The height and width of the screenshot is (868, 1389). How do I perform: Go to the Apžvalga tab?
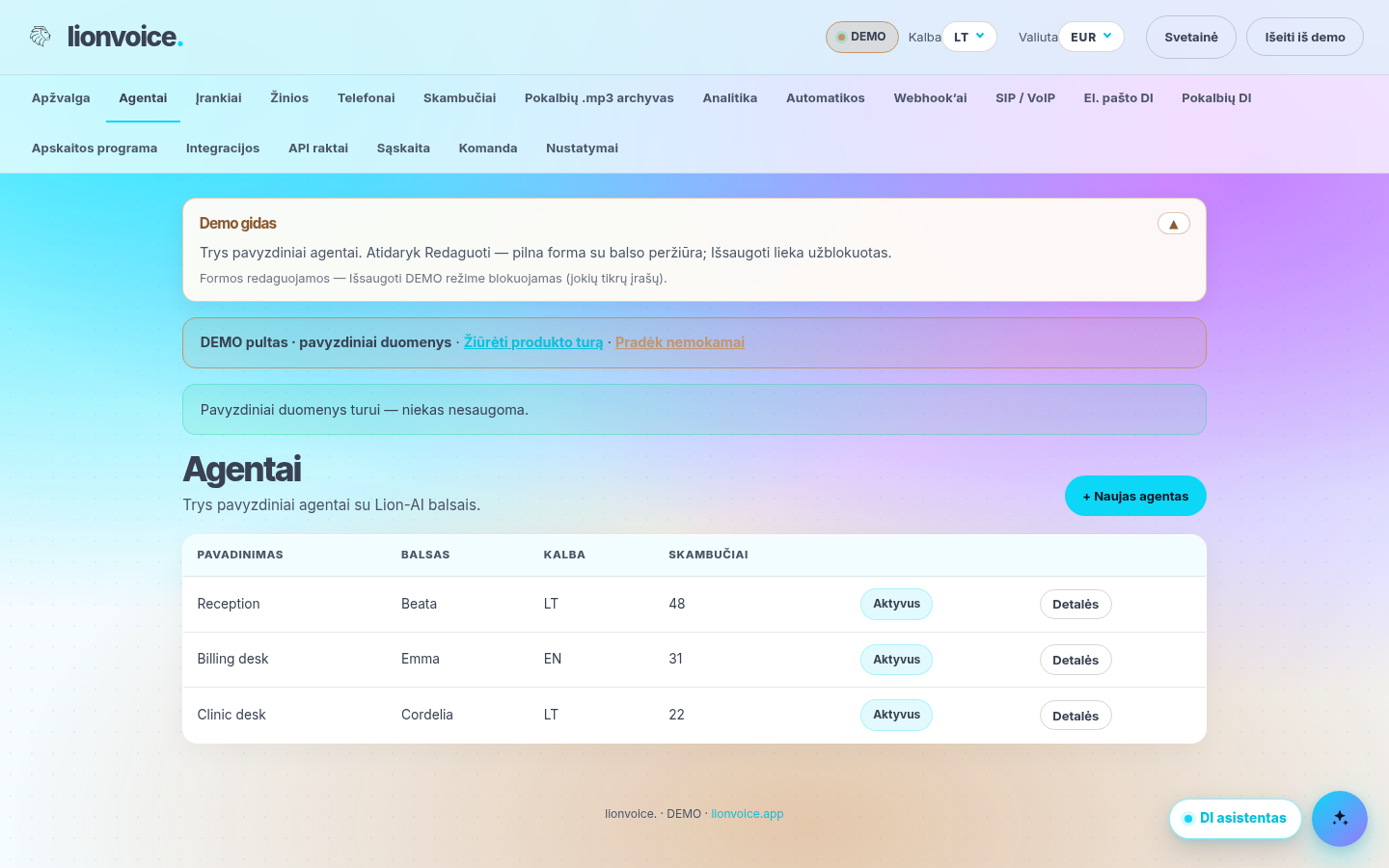(x=61, y=97)
